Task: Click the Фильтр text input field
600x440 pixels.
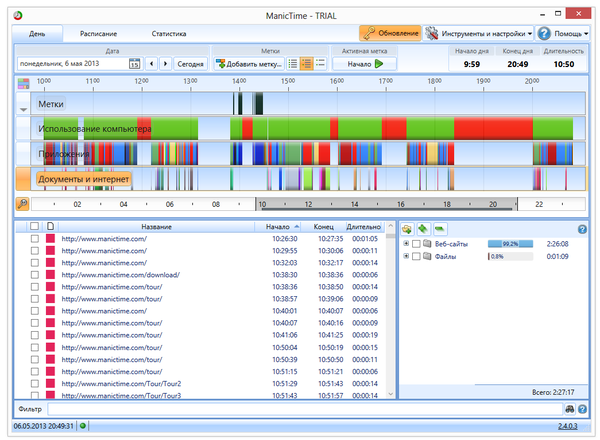Action: coord(305,409)
